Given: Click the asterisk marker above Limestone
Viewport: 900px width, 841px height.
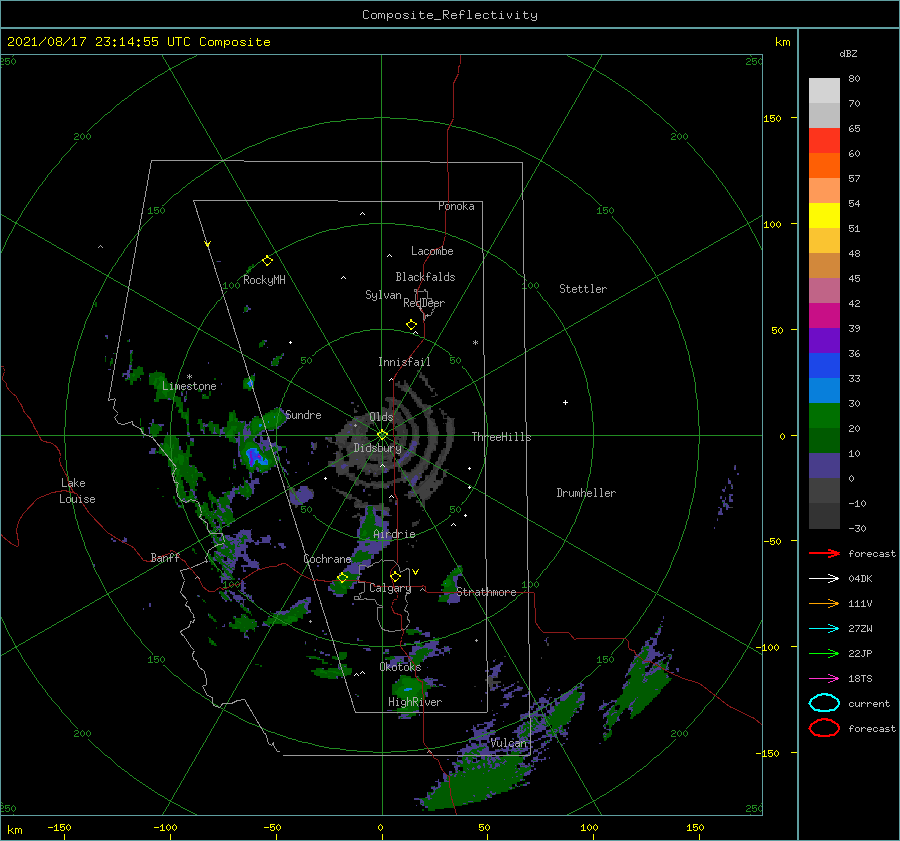Looking at the screenshot, I should click(189, 377).
